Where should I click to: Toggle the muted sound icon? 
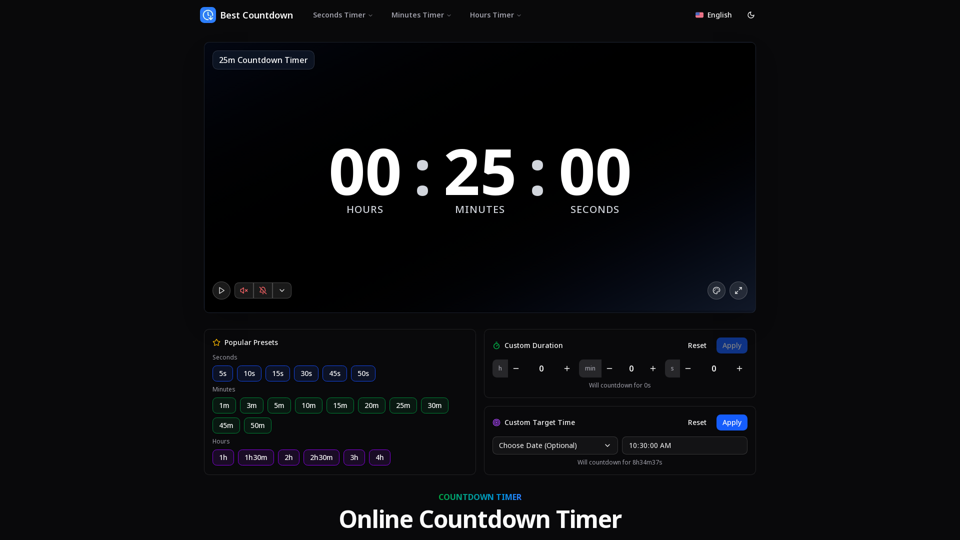pos(244,290)
